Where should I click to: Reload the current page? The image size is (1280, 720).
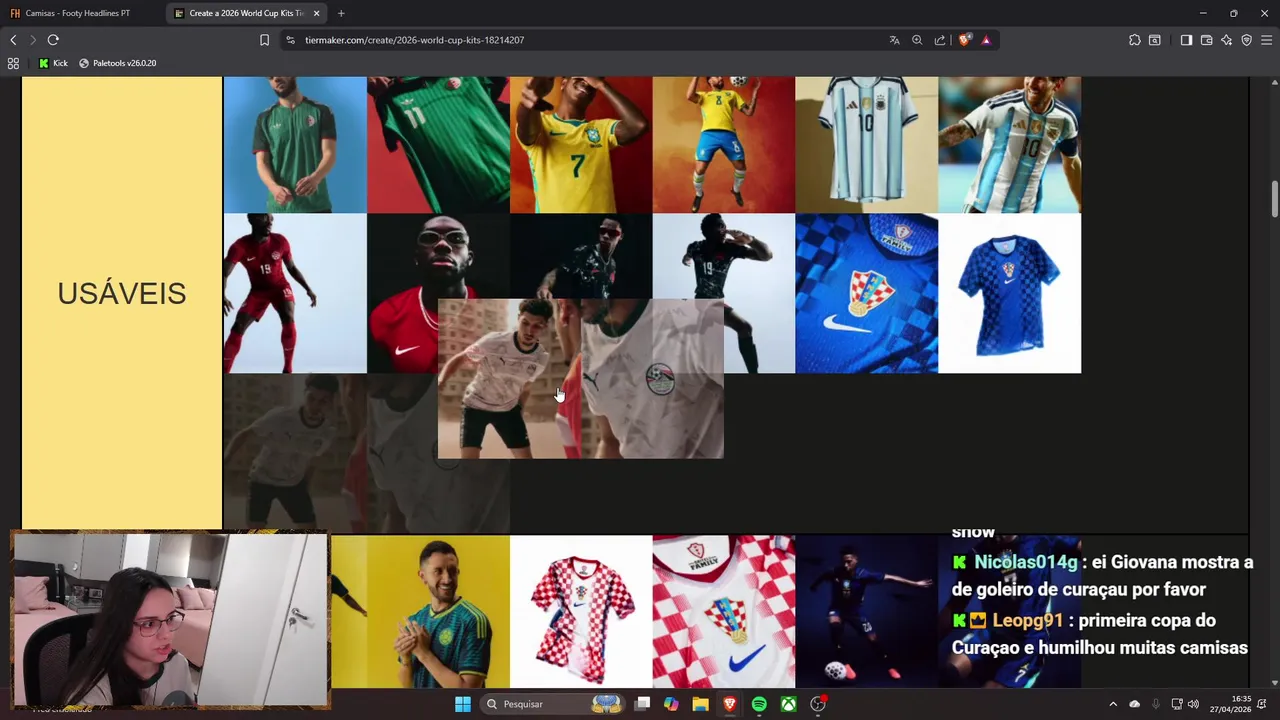[53, 40]
